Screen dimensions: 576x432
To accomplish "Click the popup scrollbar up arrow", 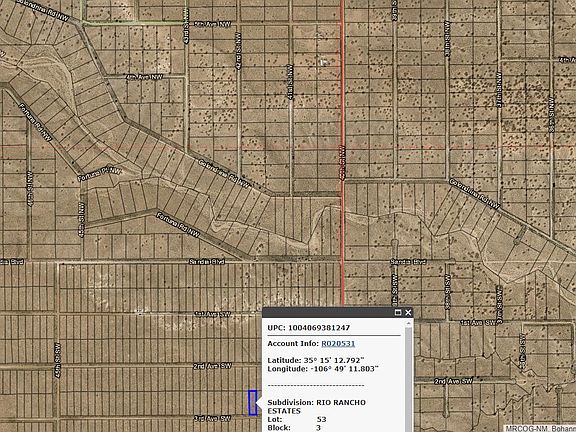I will (x=408, y=323).
